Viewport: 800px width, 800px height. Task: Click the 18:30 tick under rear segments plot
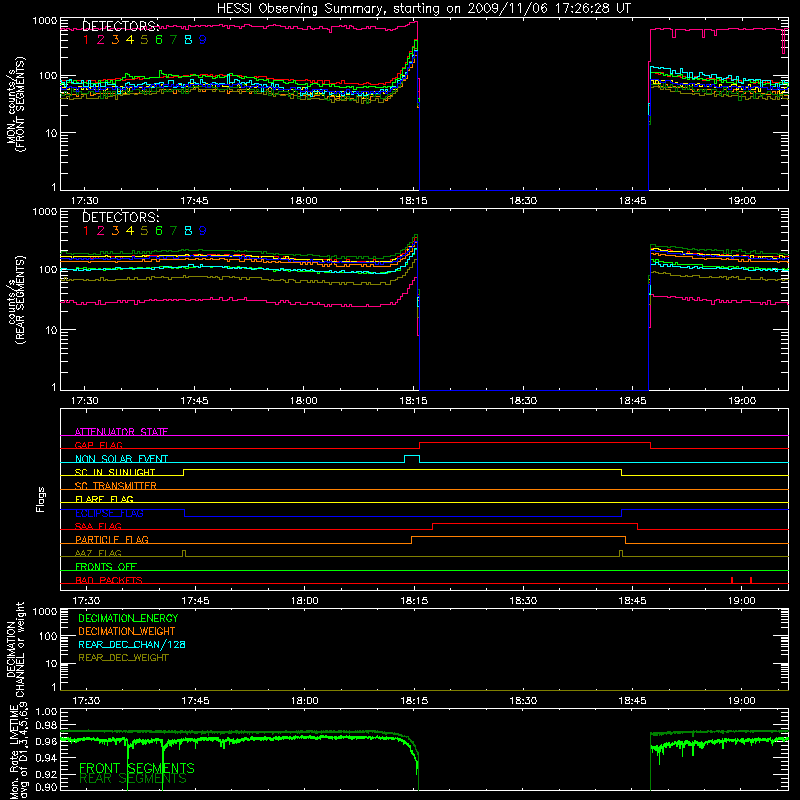523,401
